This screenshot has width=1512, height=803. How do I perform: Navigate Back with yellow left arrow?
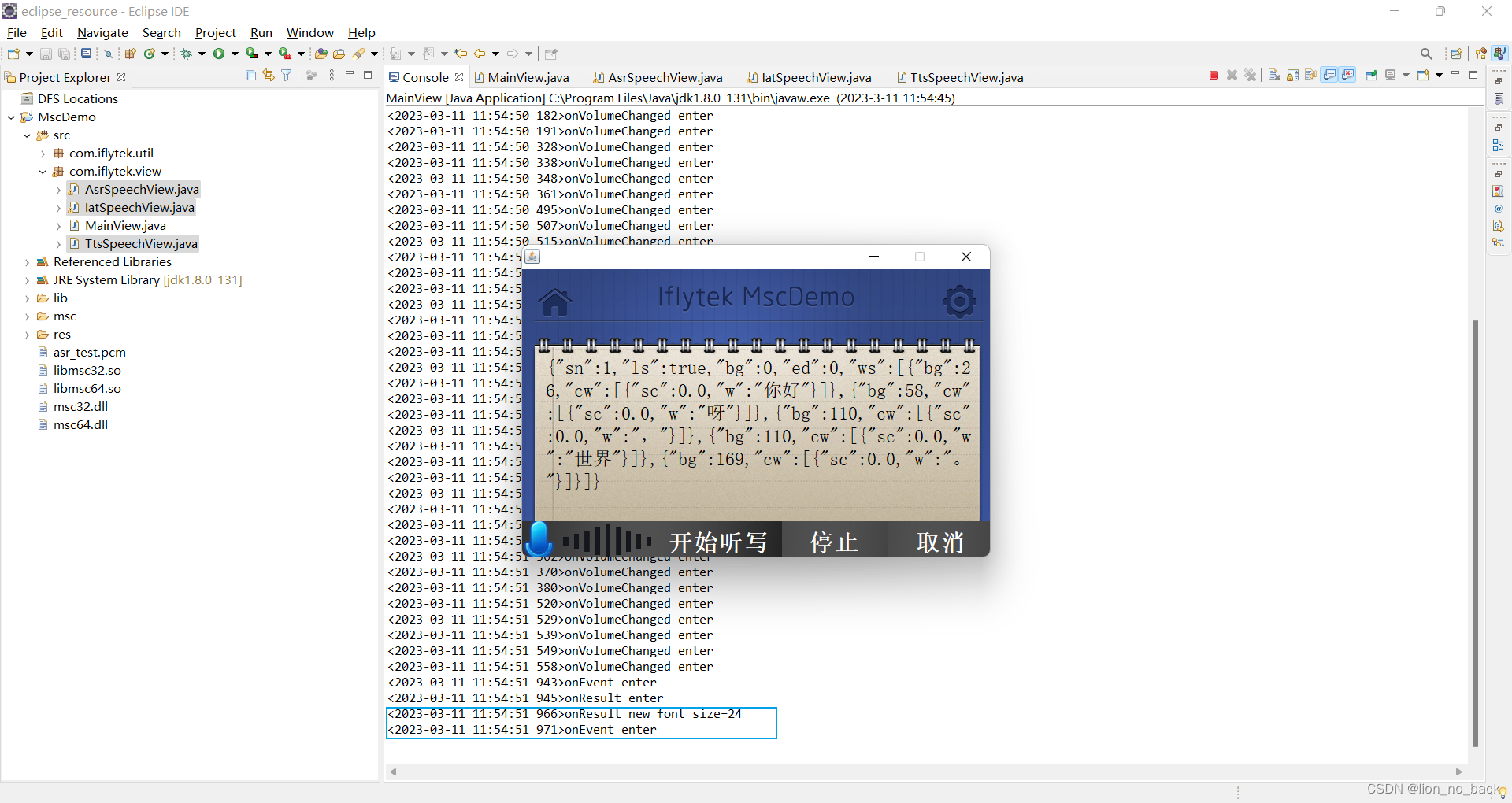pos(479,54)
